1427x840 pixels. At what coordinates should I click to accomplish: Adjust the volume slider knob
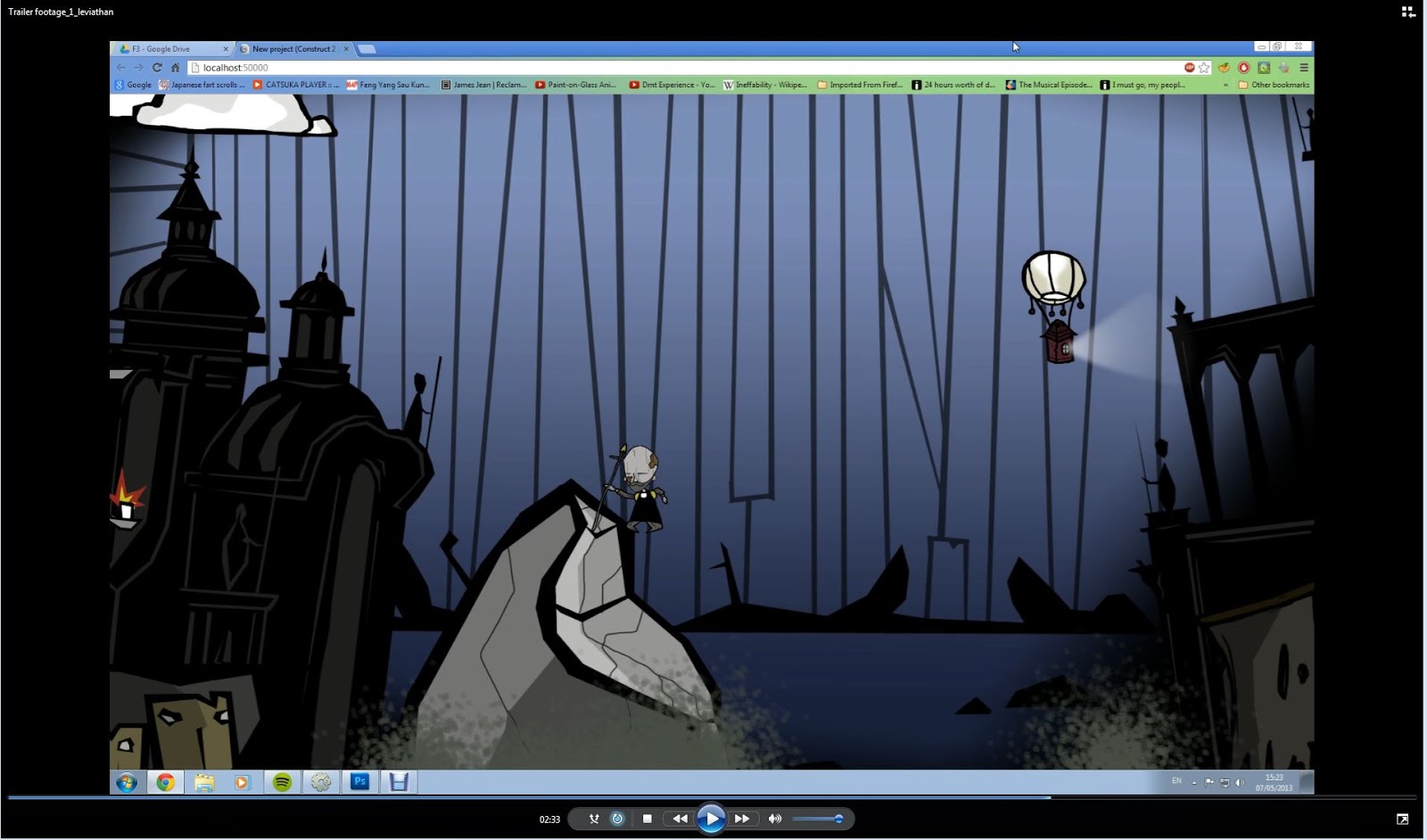click(838, 819)
